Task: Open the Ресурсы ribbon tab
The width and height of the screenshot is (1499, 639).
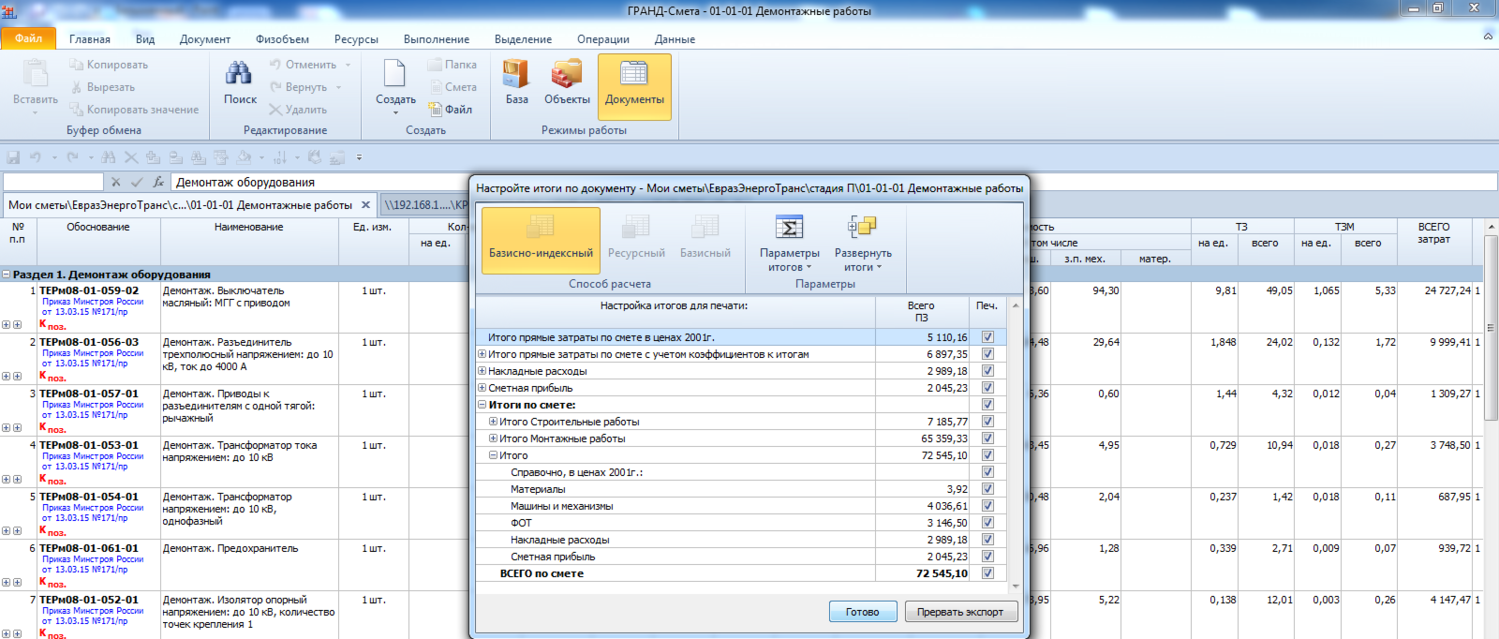Action: point(356,39)
